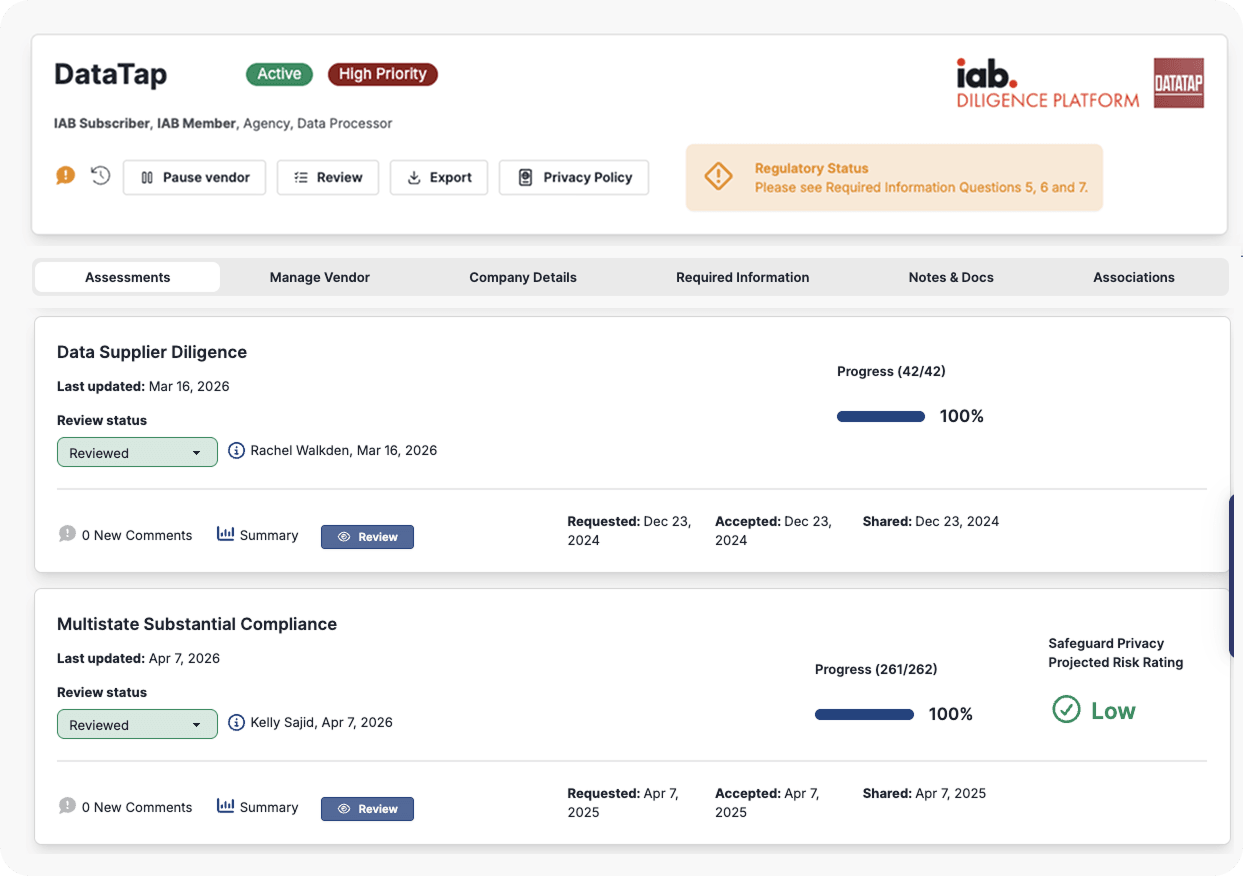
Task: Click Data Supplier Diligence progress bar
Action: tap(881, 416)
